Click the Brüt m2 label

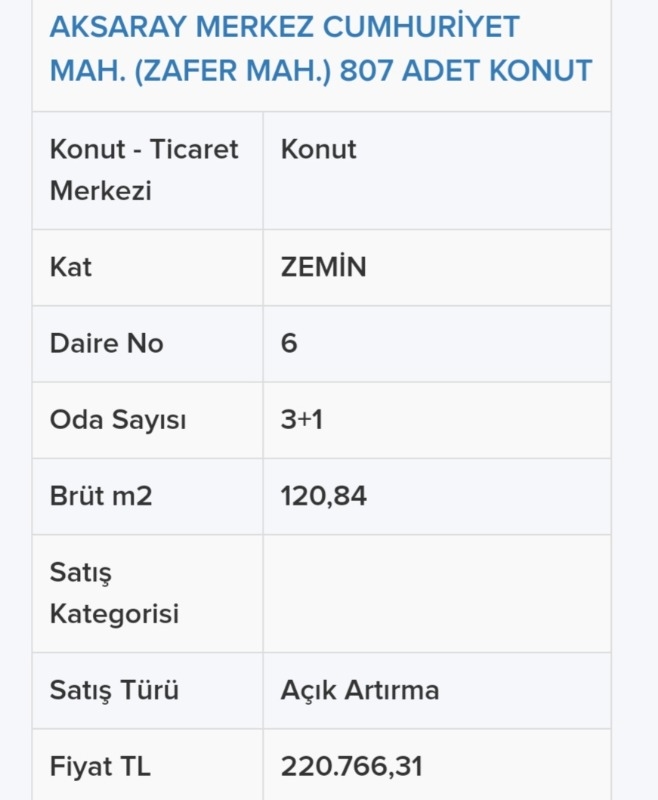[x=101, y=495]
